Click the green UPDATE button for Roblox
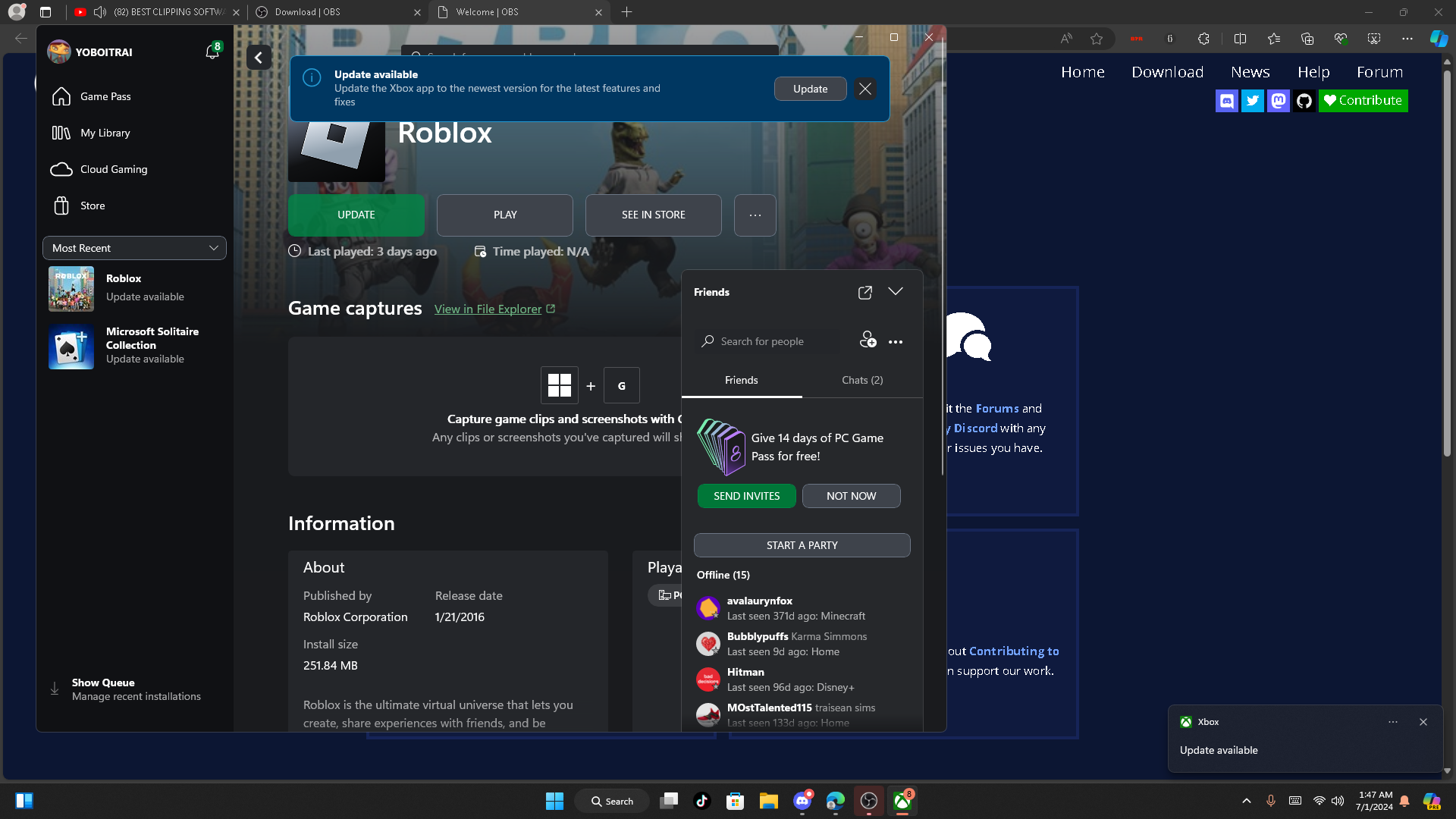This screenshot has width=1456, height=819. pyautogui.click(x=356, y=215)
